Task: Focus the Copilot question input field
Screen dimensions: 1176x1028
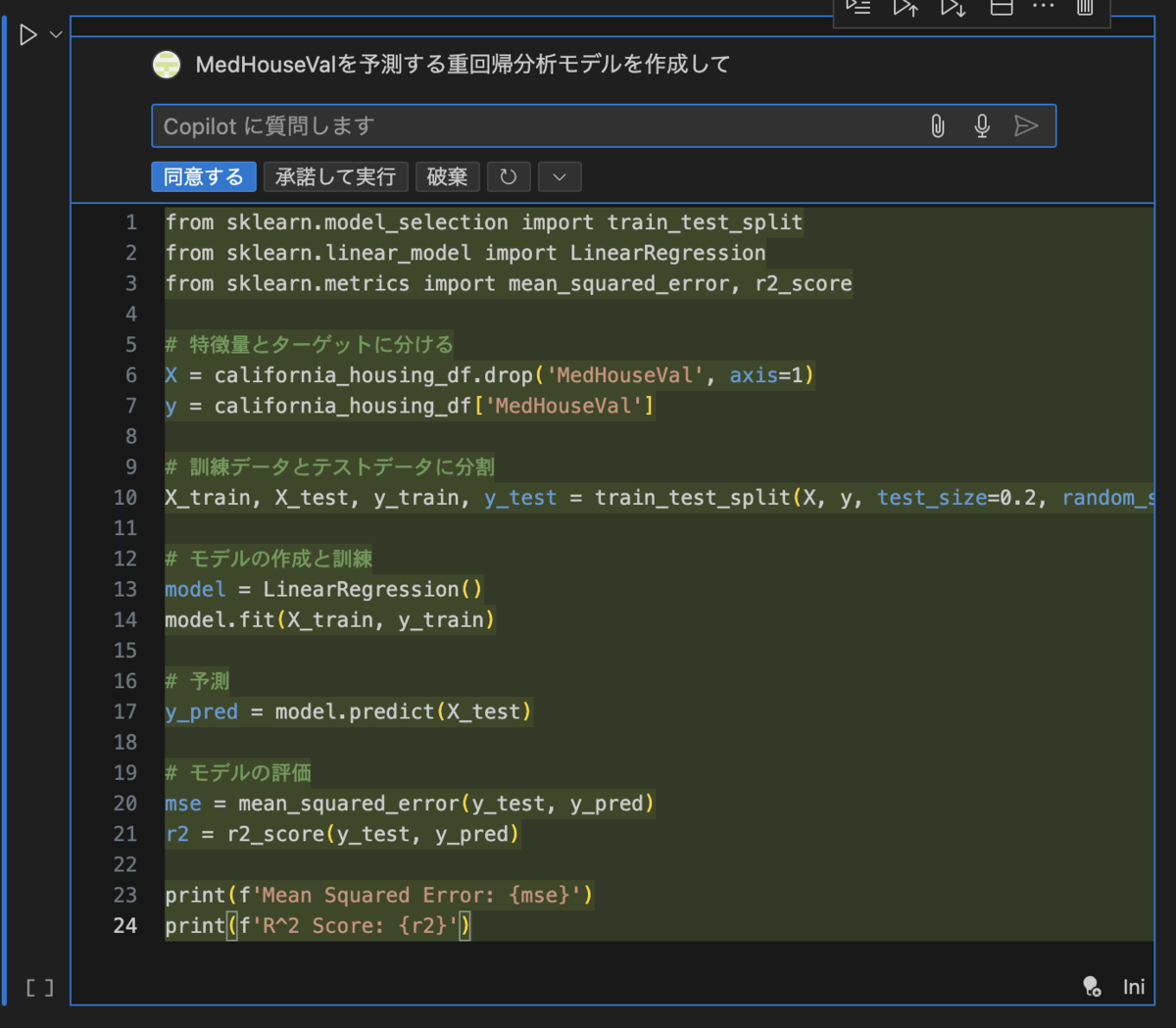Action: pos(604,125)
